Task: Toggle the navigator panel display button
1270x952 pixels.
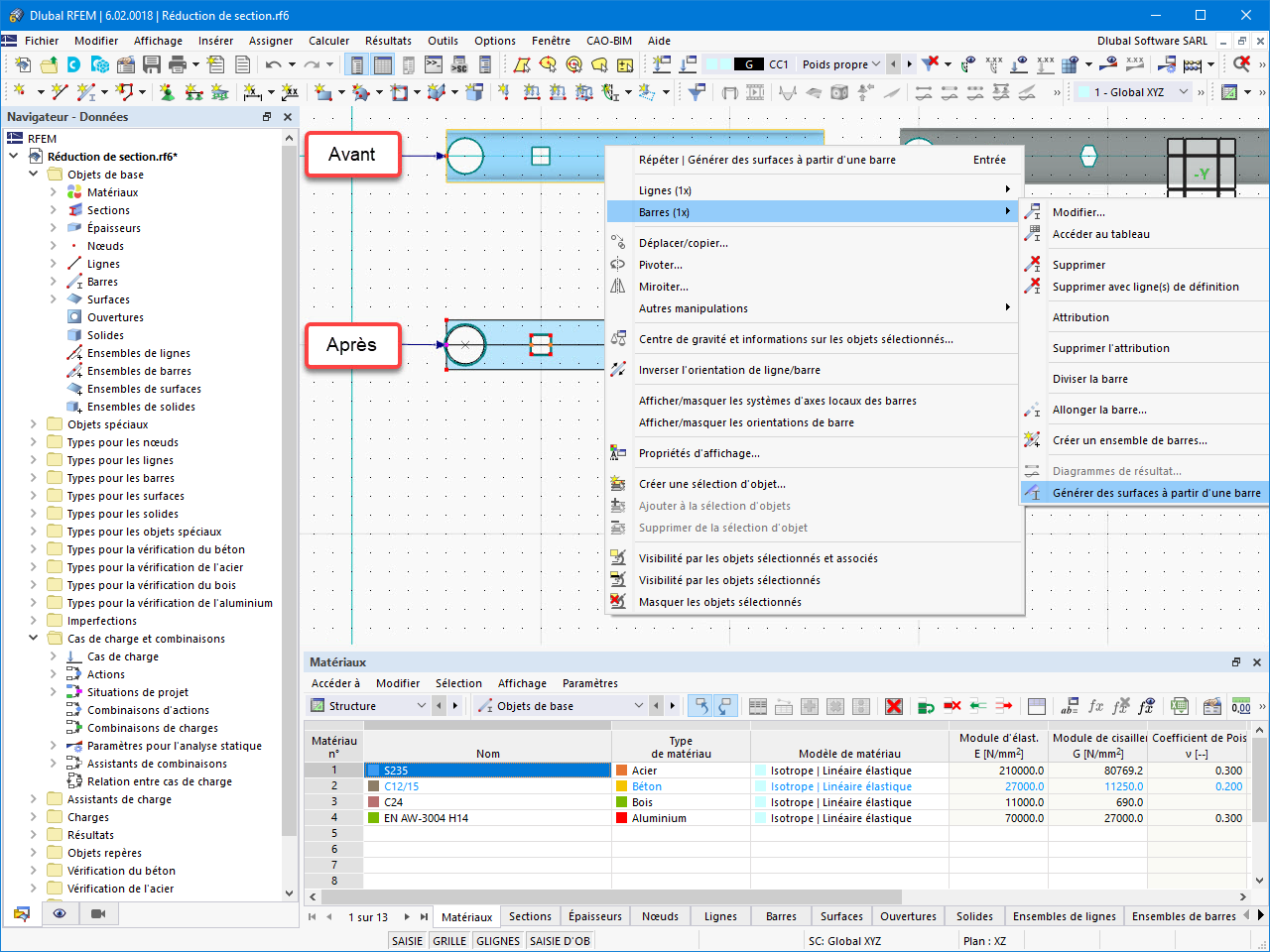Action: 356,64
